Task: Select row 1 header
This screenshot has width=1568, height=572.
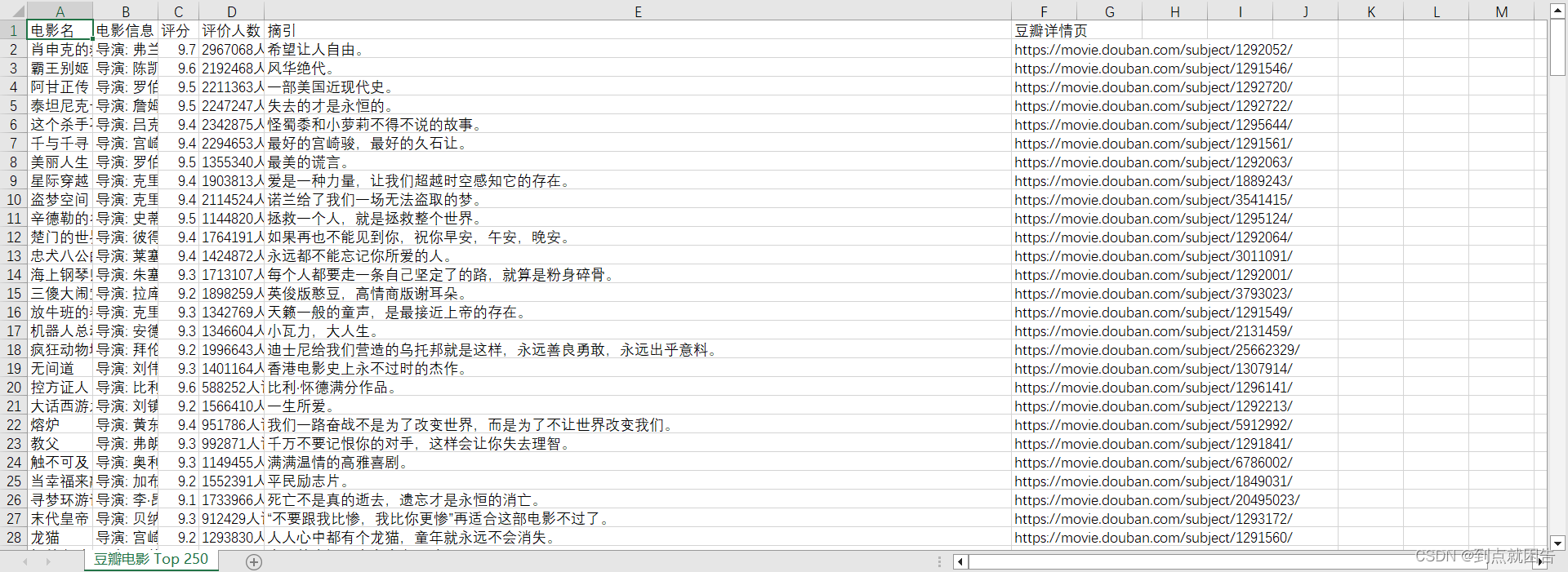Action: (13, 30)
